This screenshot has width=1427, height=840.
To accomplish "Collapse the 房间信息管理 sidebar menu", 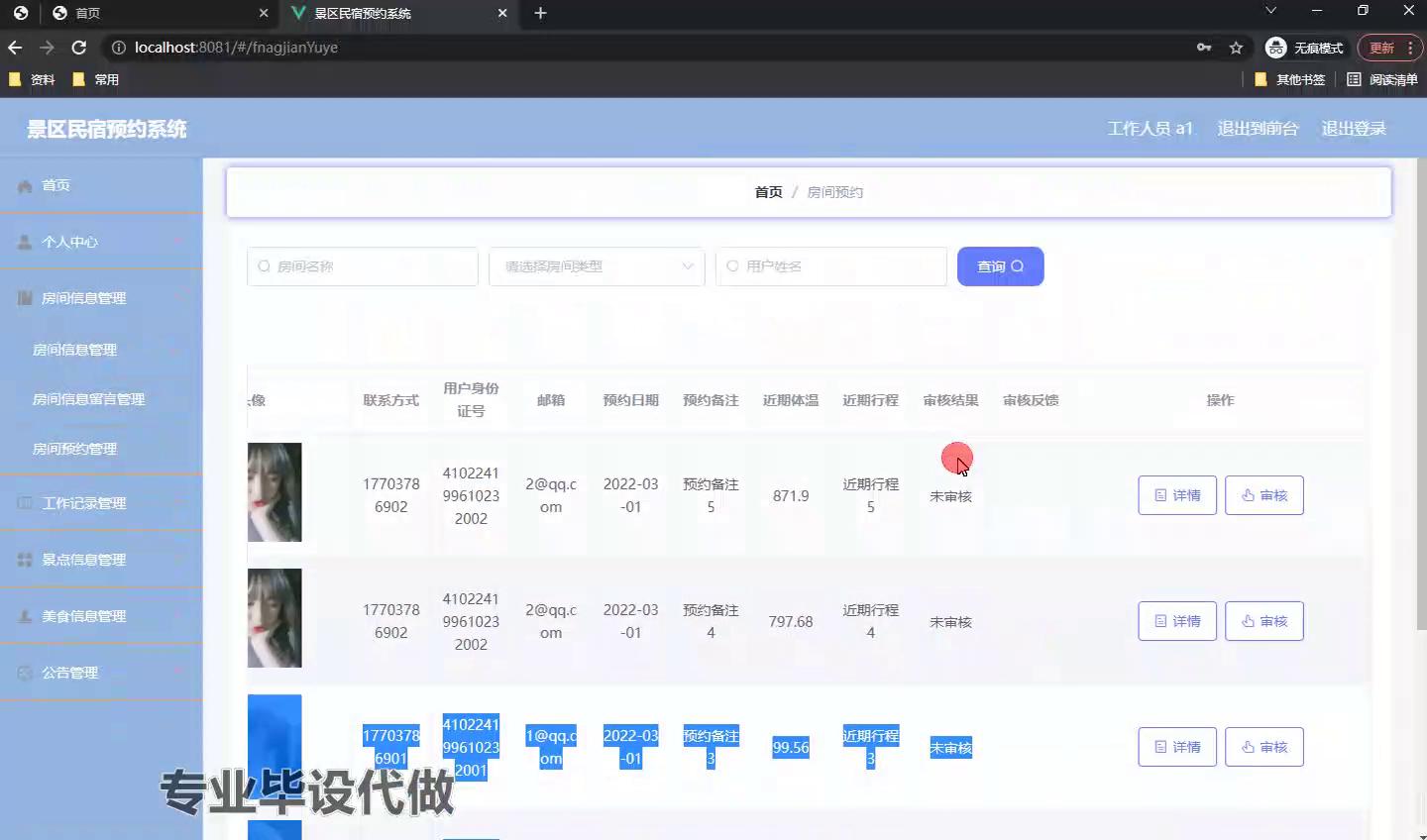I will (x=99, y=298).
